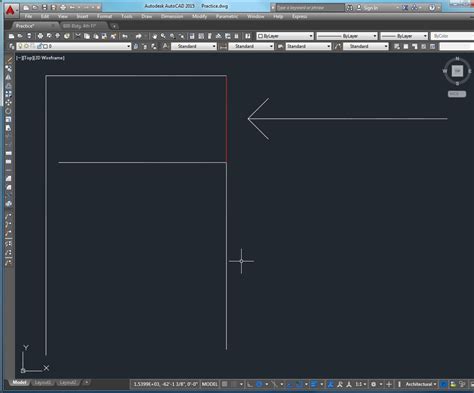Viewport: 474px width, 393px height.
Task: Click the Undo arrow in Standard toolbar
Action: [125, 36]
